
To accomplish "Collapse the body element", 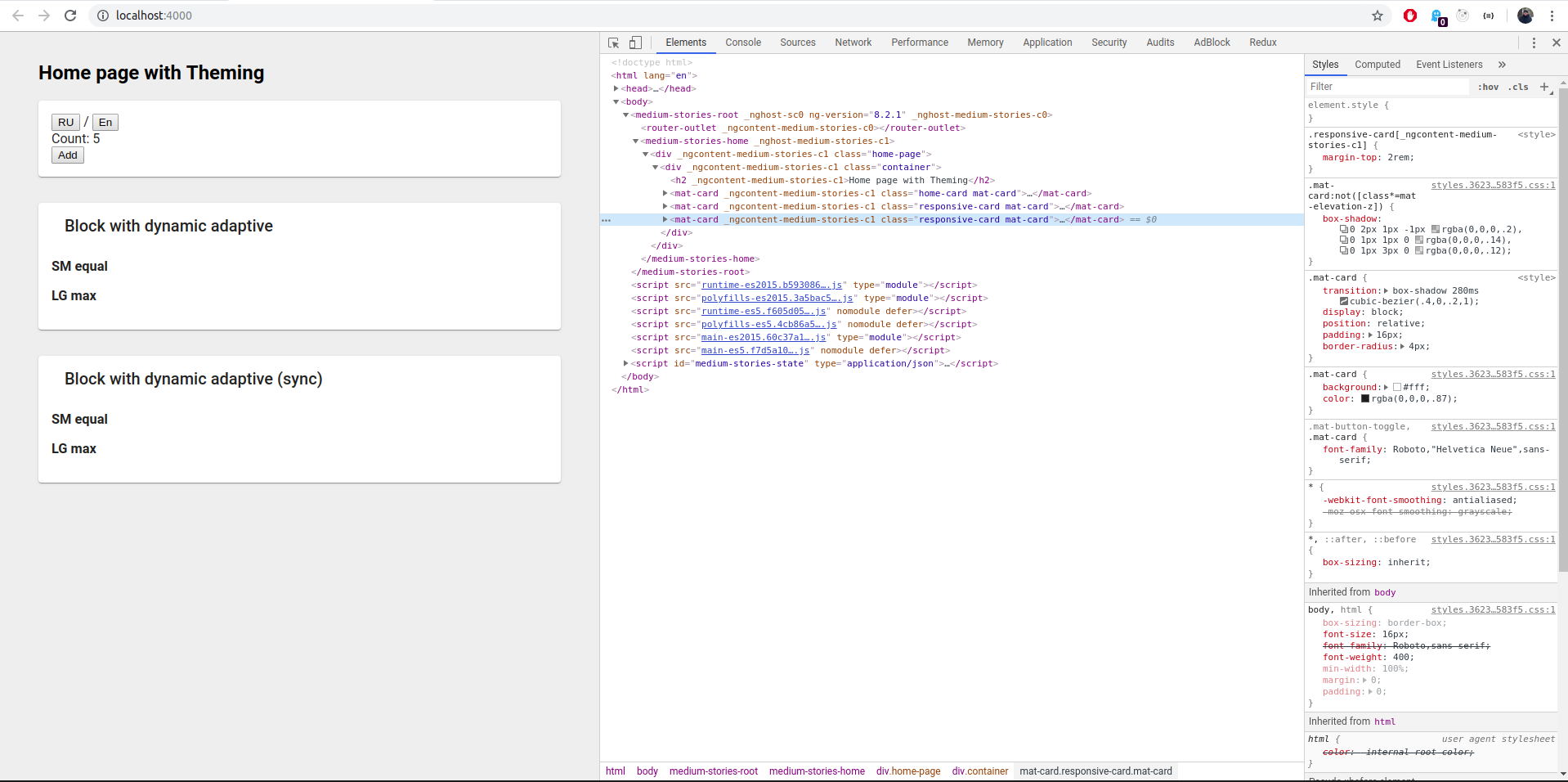I will coord(616,102).
